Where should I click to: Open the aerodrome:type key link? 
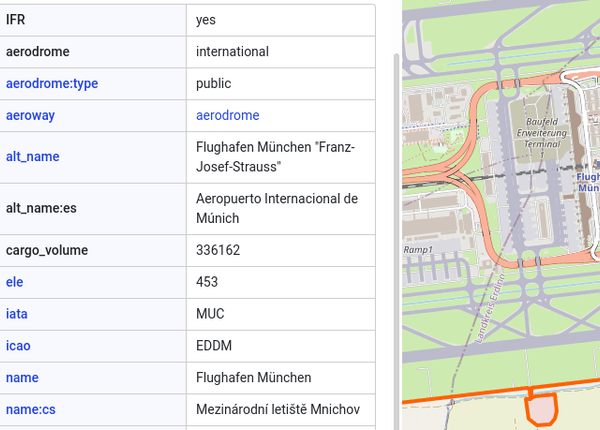52,83
